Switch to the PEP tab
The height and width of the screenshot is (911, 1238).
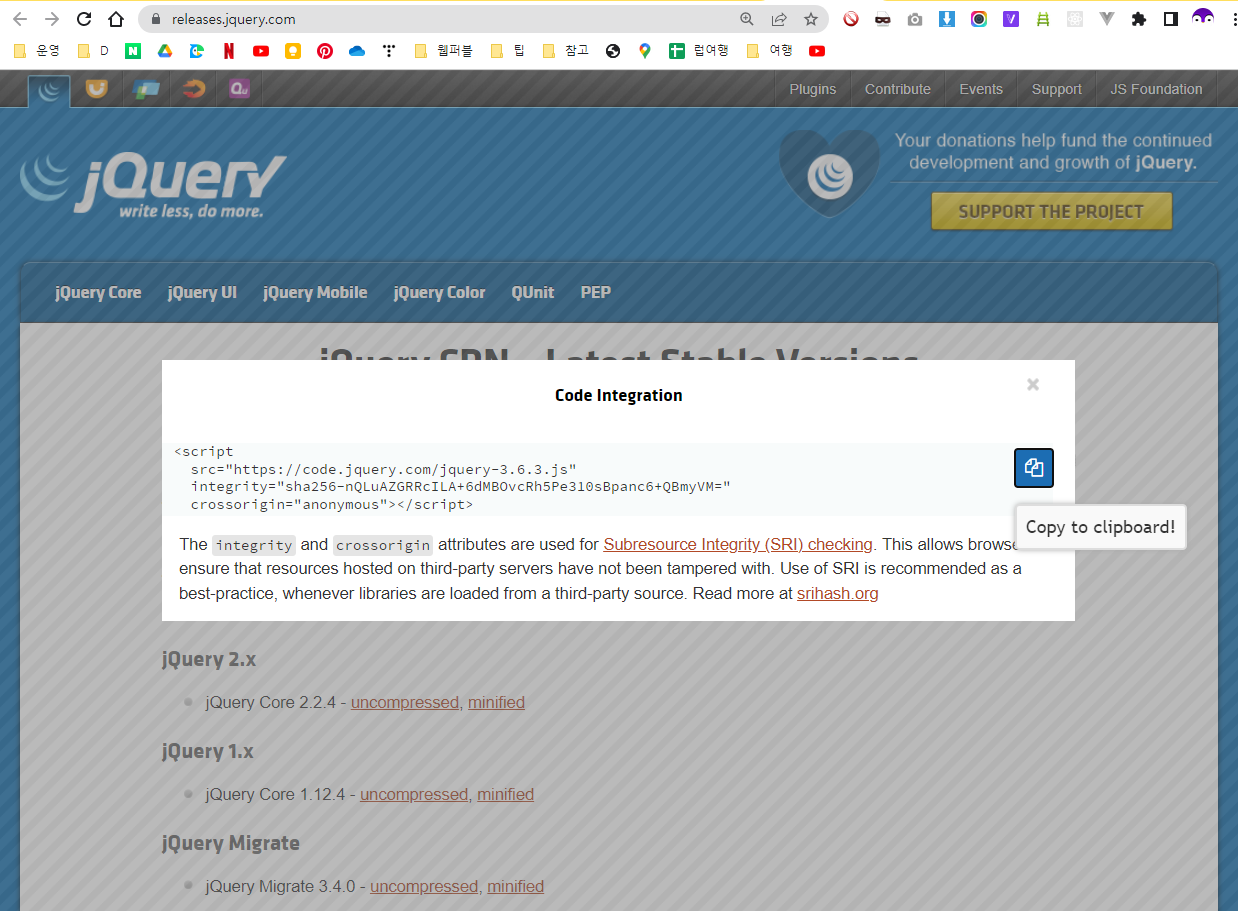click(596, 293)
